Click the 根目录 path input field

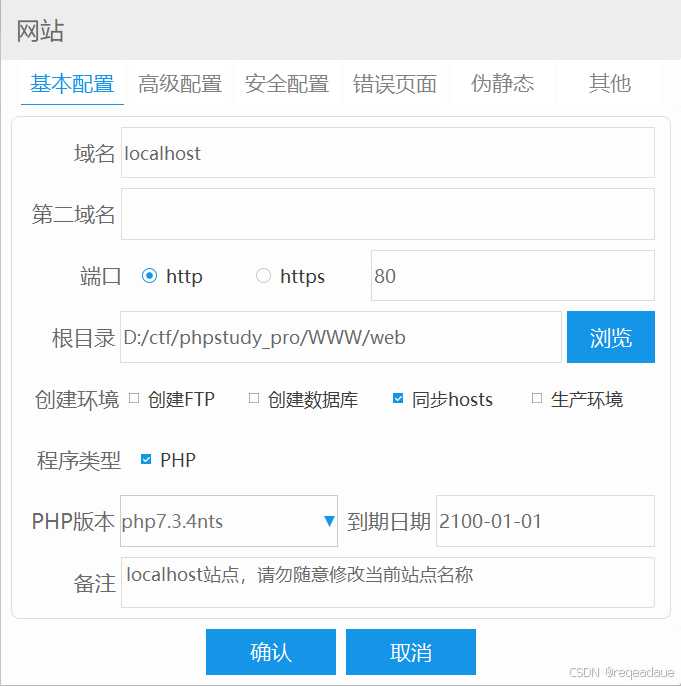tap(341, 337)
